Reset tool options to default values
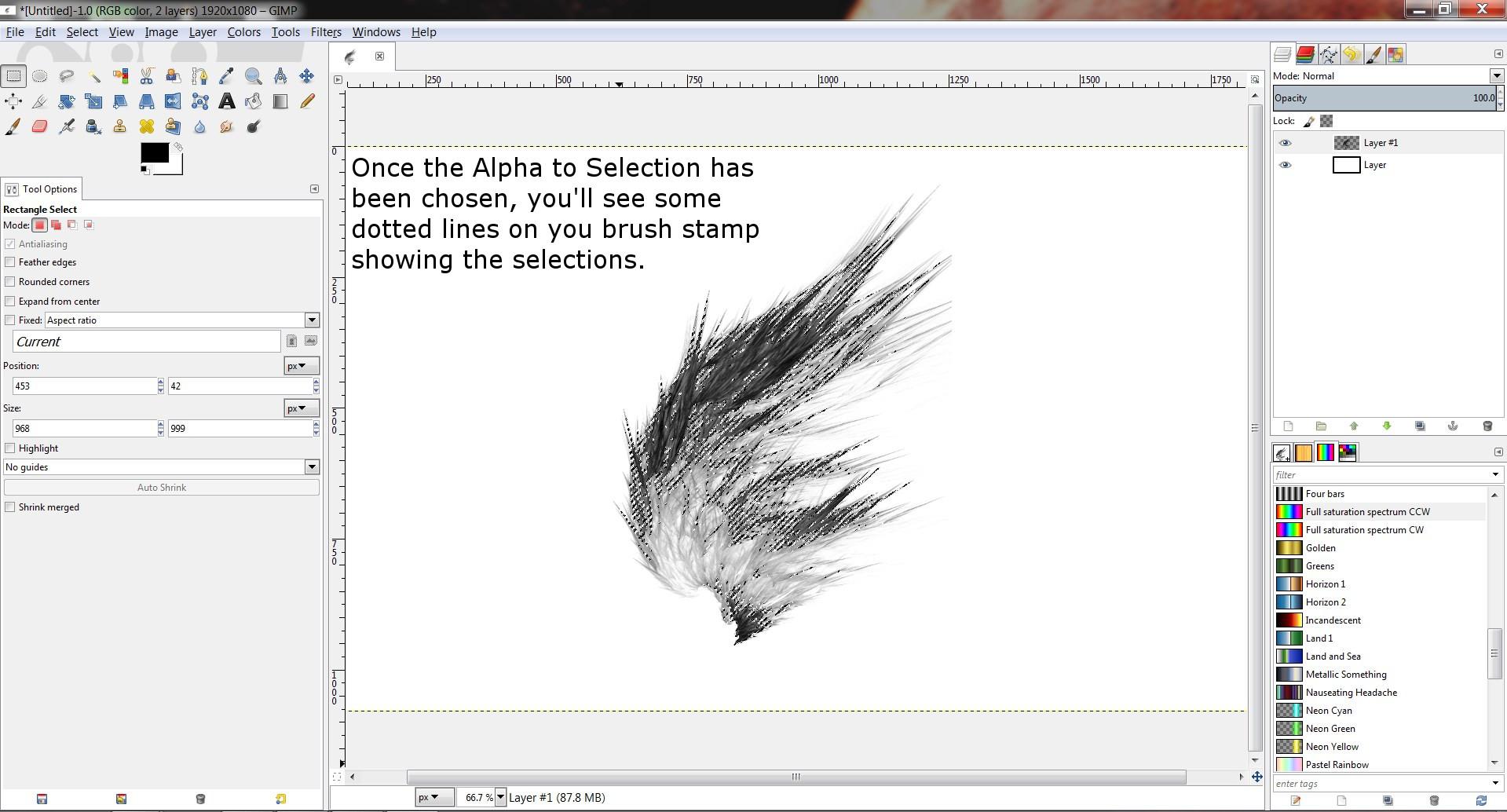 point(280,799)
